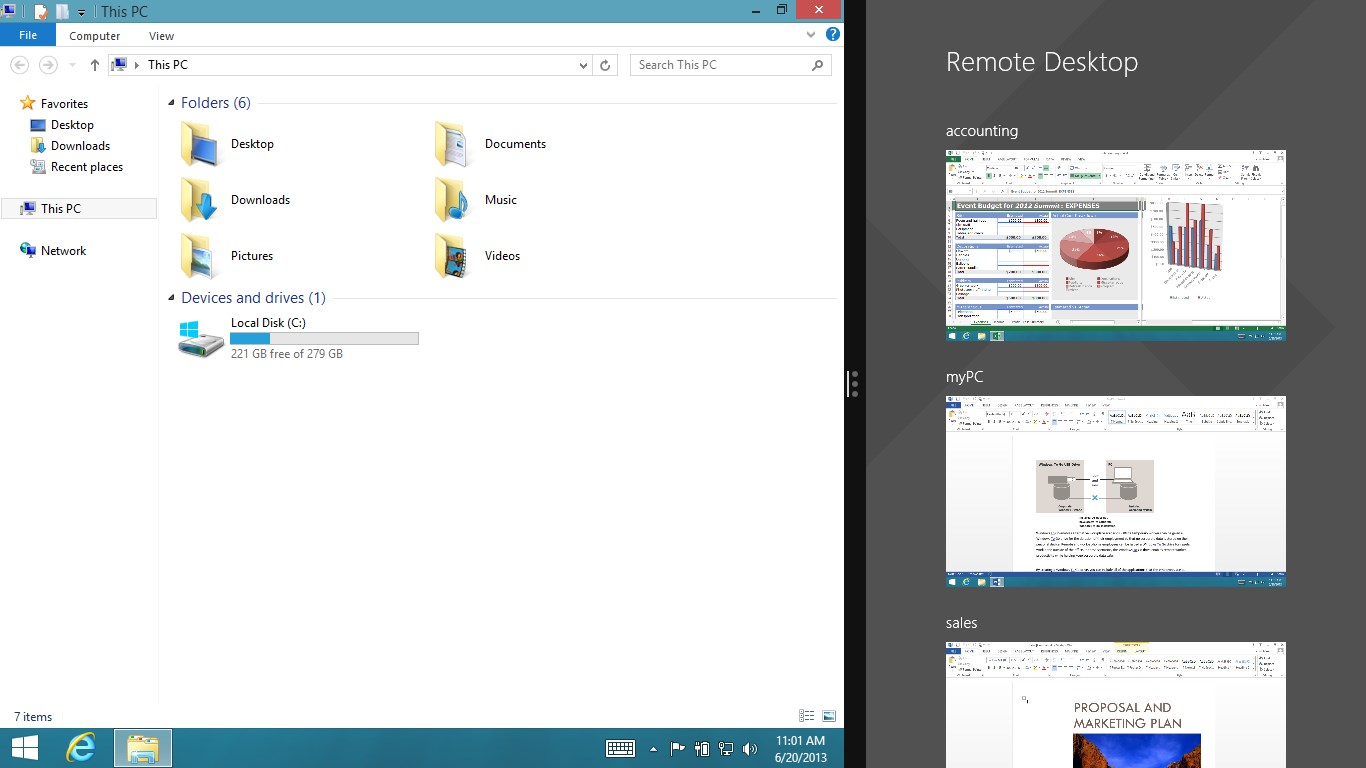Open the Downloads folder icon in main pane

coord(199,200)
